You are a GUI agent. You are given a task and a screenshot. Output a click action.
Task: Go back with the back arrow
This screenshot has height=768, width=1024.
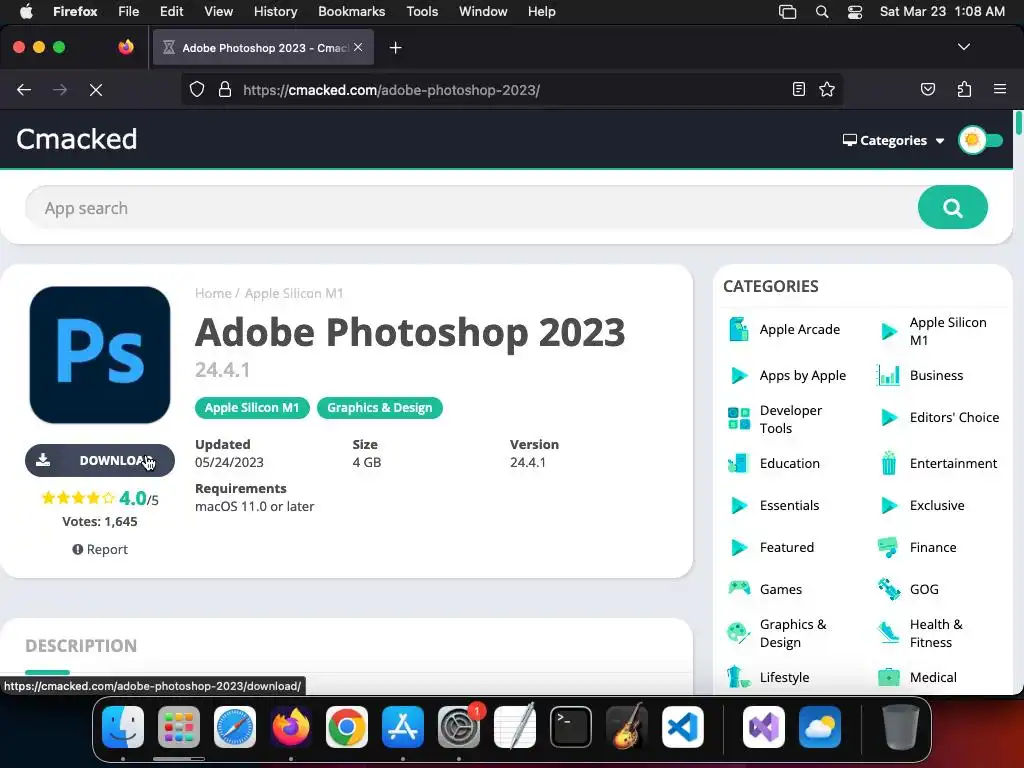point(24,90)
